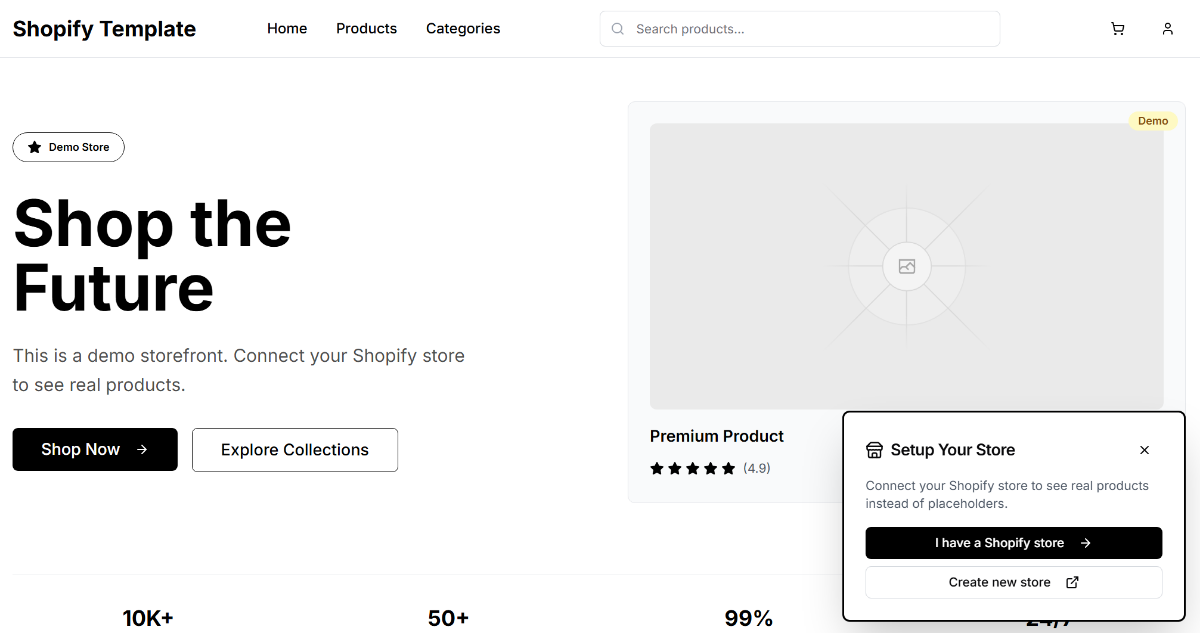Open the Home navigation item

tap(287, 28)
